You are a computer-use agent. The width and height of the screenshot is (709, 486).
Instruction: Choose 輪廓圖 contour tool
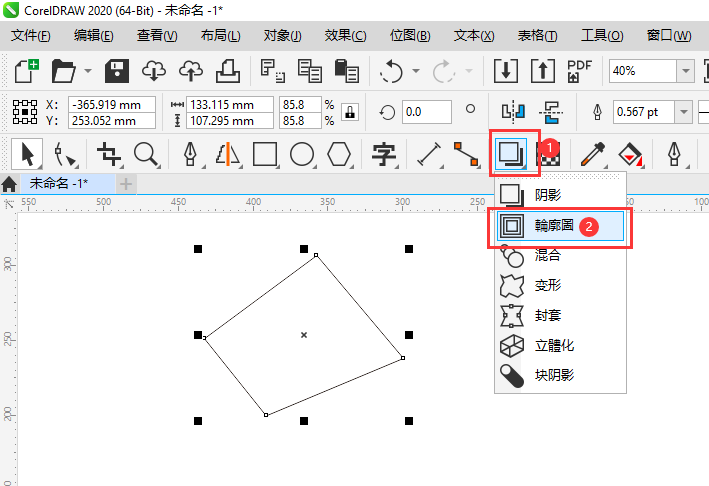click(560, 226)
